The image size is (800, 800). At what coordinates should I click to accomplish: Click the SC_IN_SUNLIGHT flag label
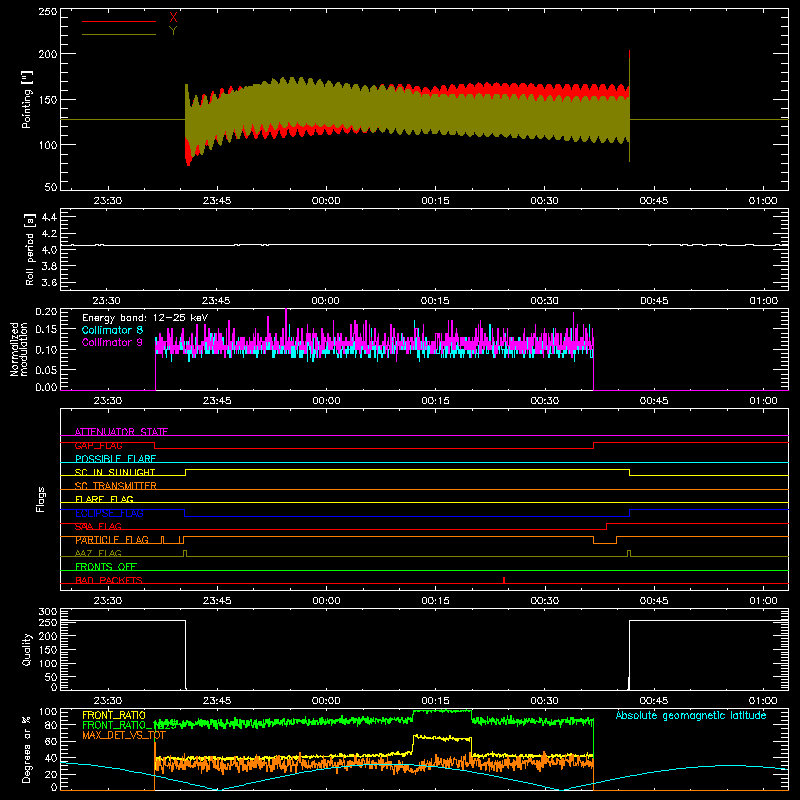115,472
